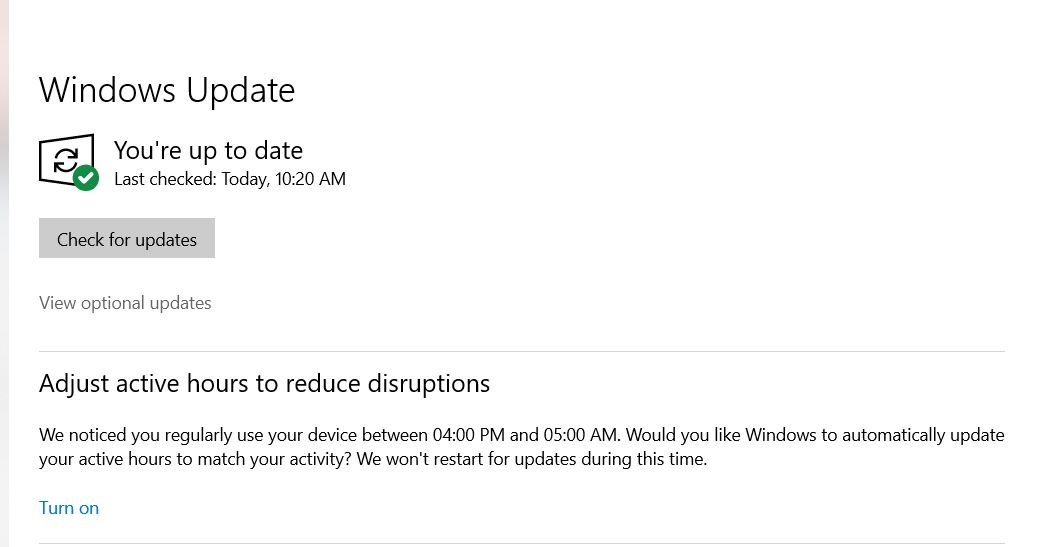Screen dimensions: 1050x547
Task: Turn on automatic active hours adjustment
Action: pyautogui.click(x=69, y=507)
